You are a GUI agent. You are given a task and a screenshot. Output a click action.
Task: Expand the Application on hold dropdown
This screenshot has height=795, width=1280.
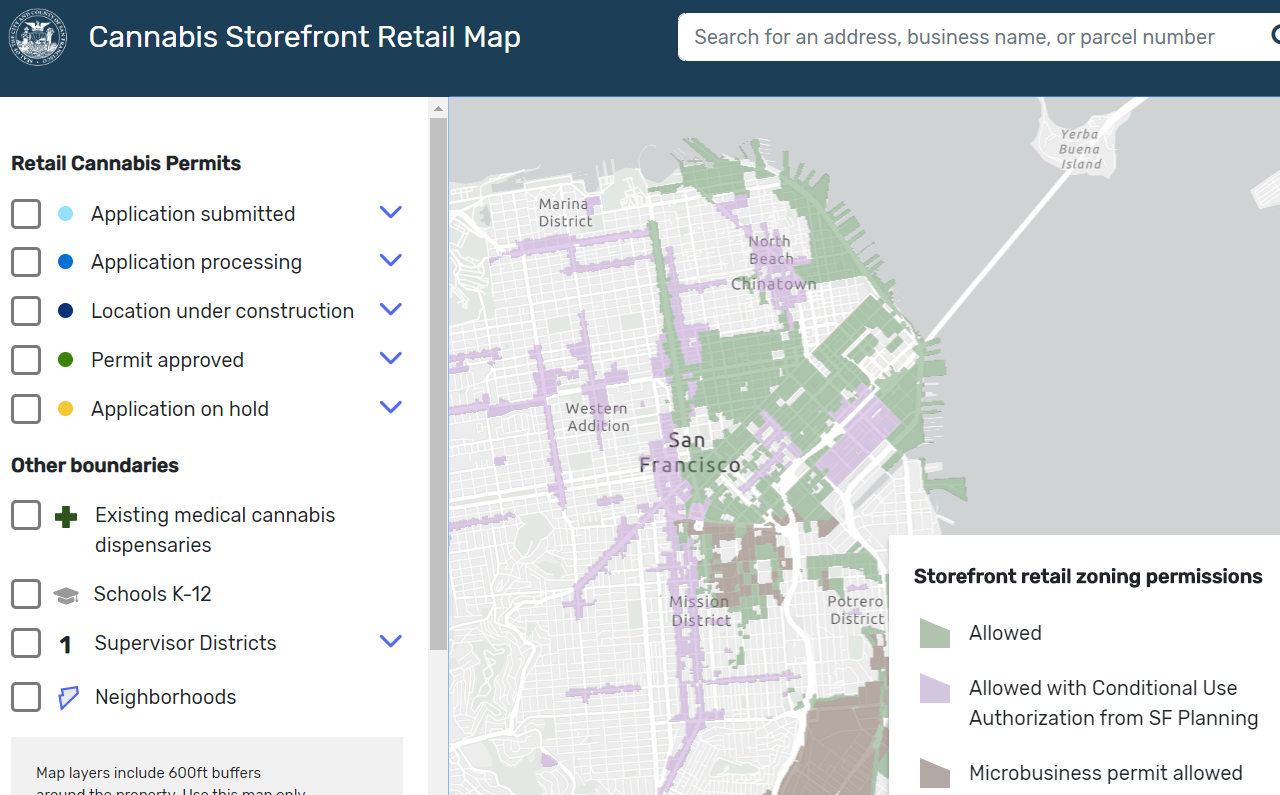pos(391,407)
